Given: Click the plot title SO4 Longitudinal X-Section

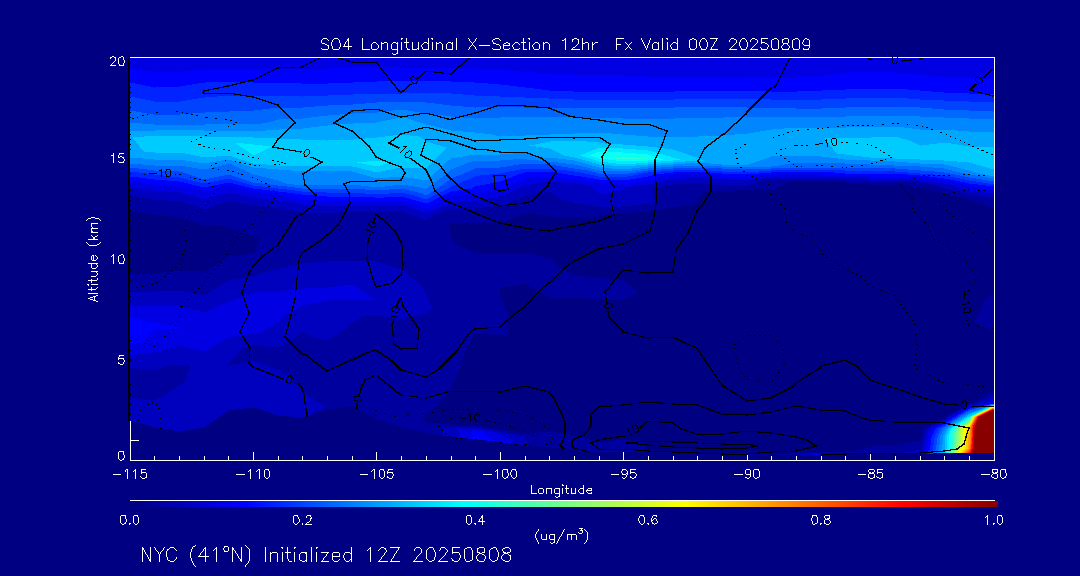Looking at the screenshot, I should 565,44.
